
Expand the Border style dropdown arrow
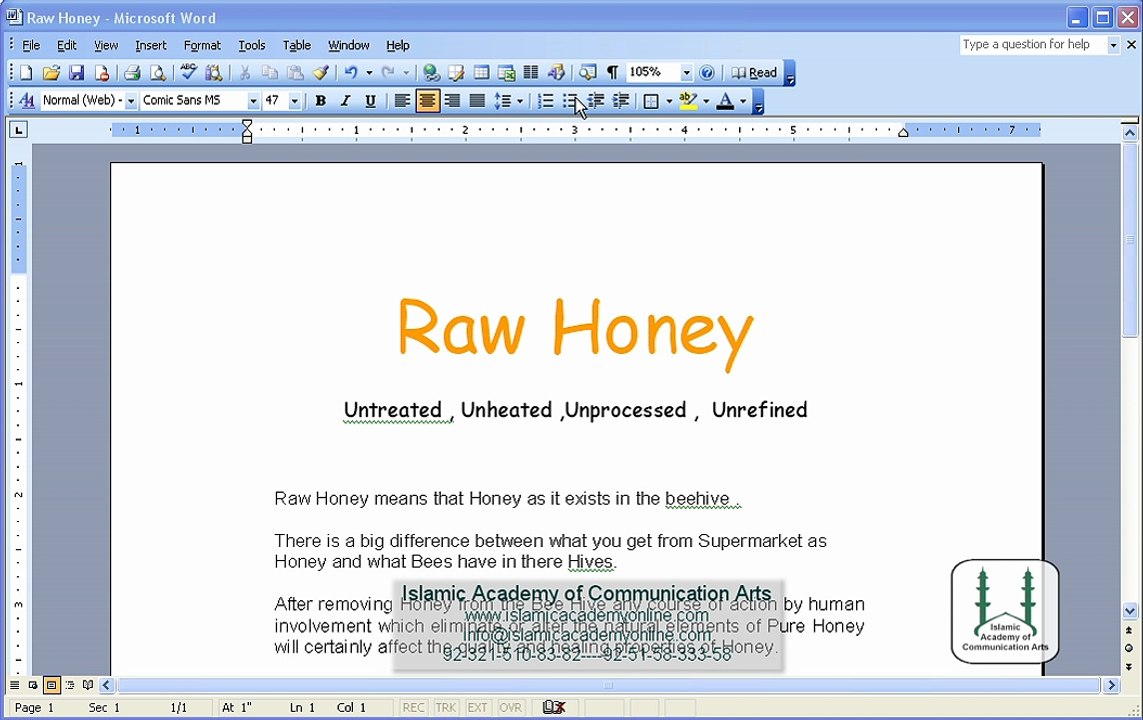pyautogui.click(x=669, y=101)
